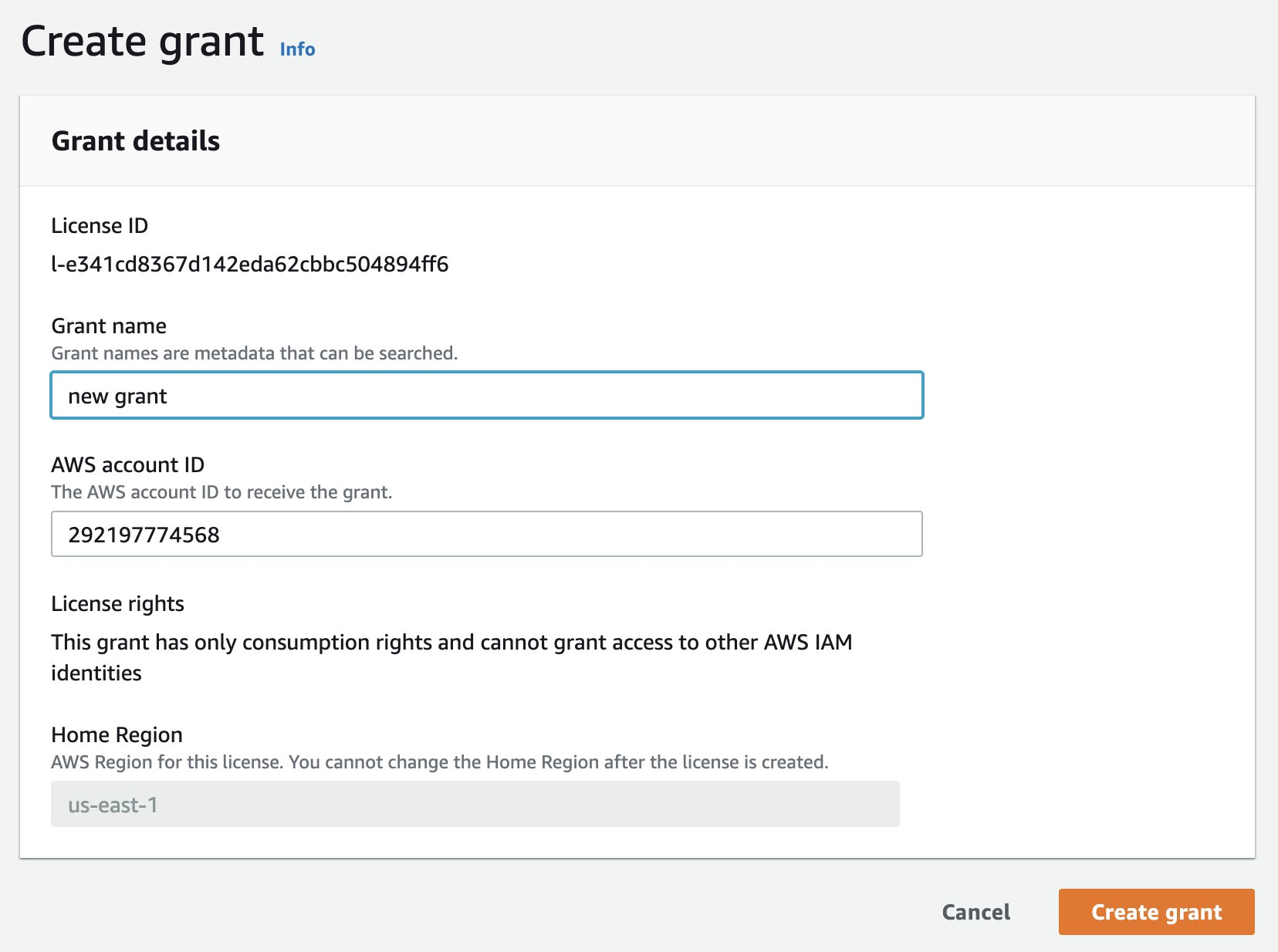
Task: Click the consumption rights description text
Action: [451, 642]
